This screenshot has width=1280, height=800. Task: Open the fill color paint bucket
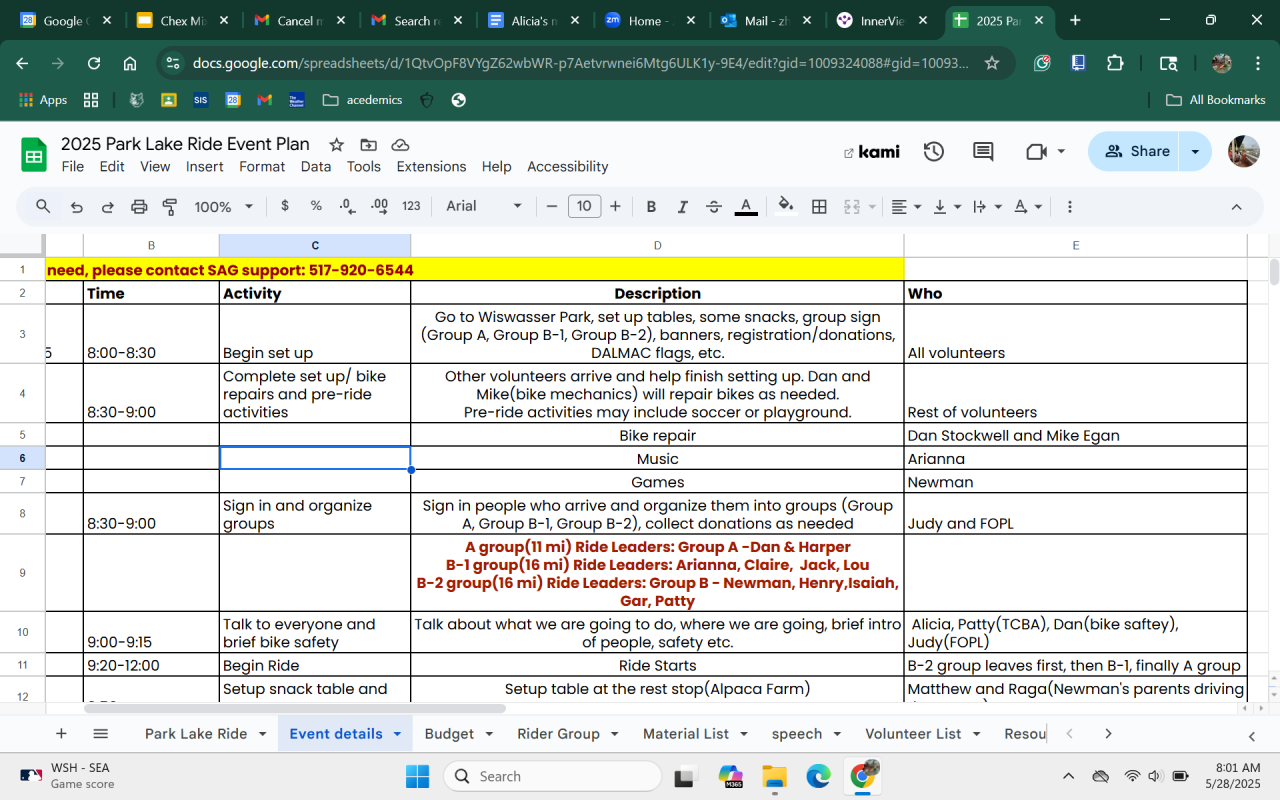786,207
